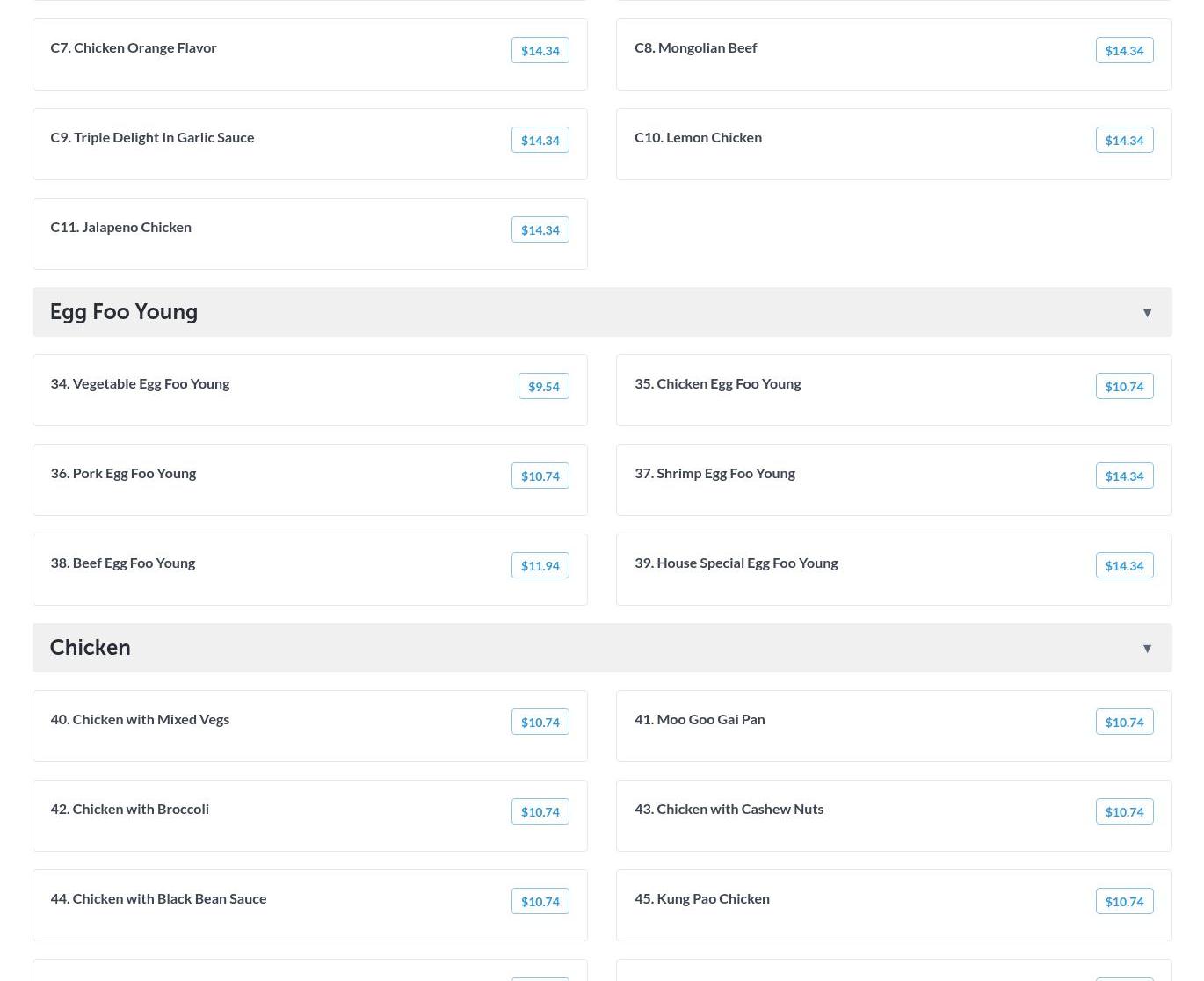Select the 'C7. Chicken Orange Flavor' item name
1204x981 pixels.
[x=134, y=47]
